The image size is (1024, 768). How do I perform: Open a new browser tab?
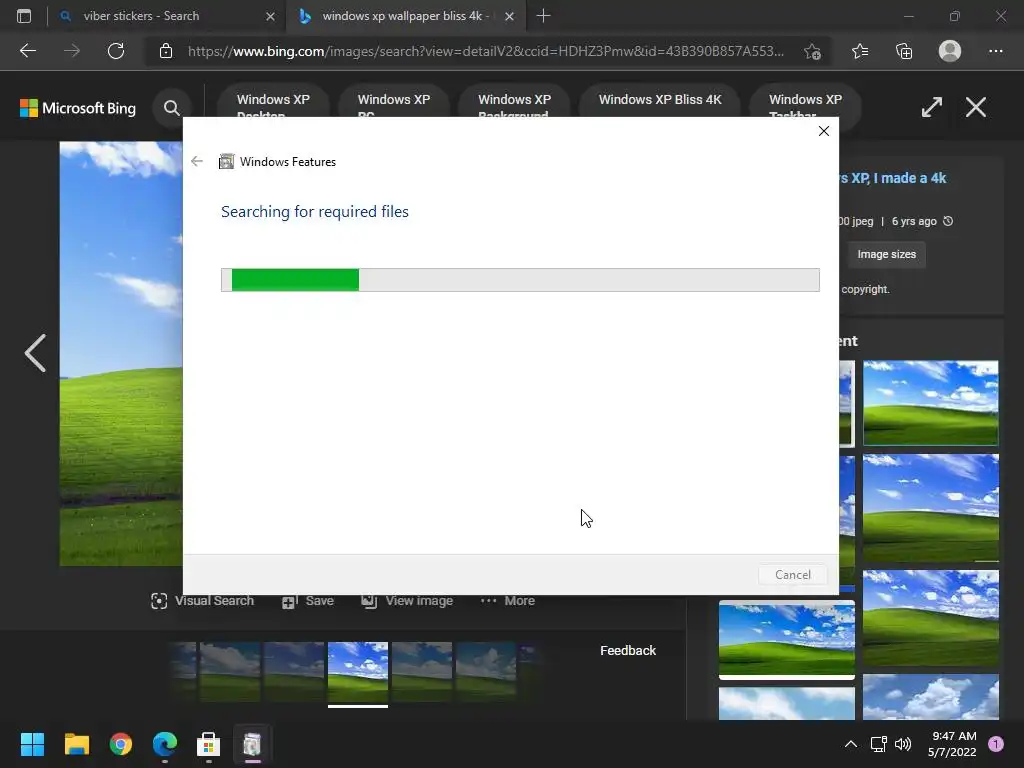click(543, 16)
